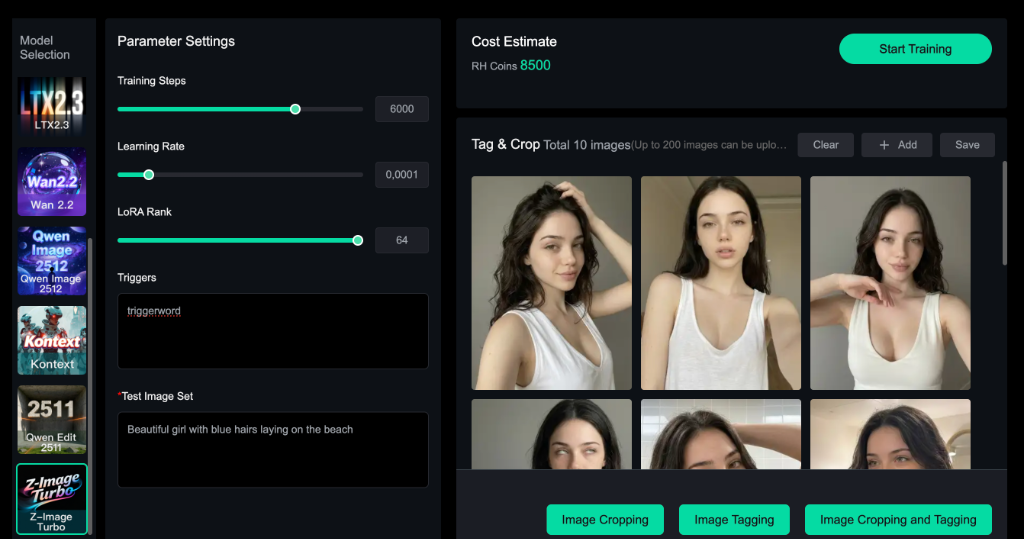The image size is (1024, 539).
Task: Click the LoRA Rank slider handle
Action: (358, 240)
